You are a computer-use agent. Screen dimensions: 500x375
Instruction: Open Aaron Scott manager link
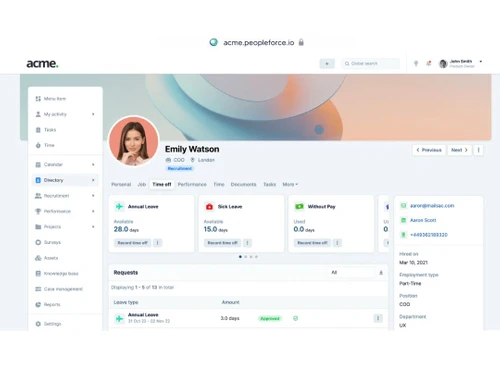[x=423, y=220]
